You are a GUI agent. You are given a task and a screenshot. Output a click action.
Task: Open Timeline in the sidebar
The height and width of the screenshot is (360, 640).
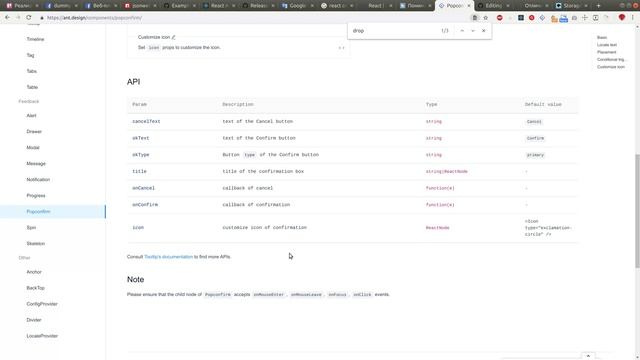35,39
